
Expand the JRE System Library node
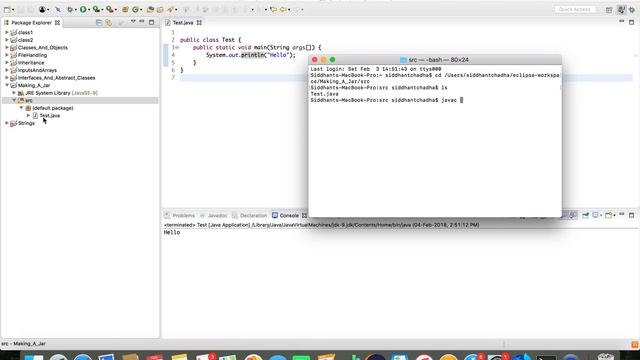tap(14, 93)
